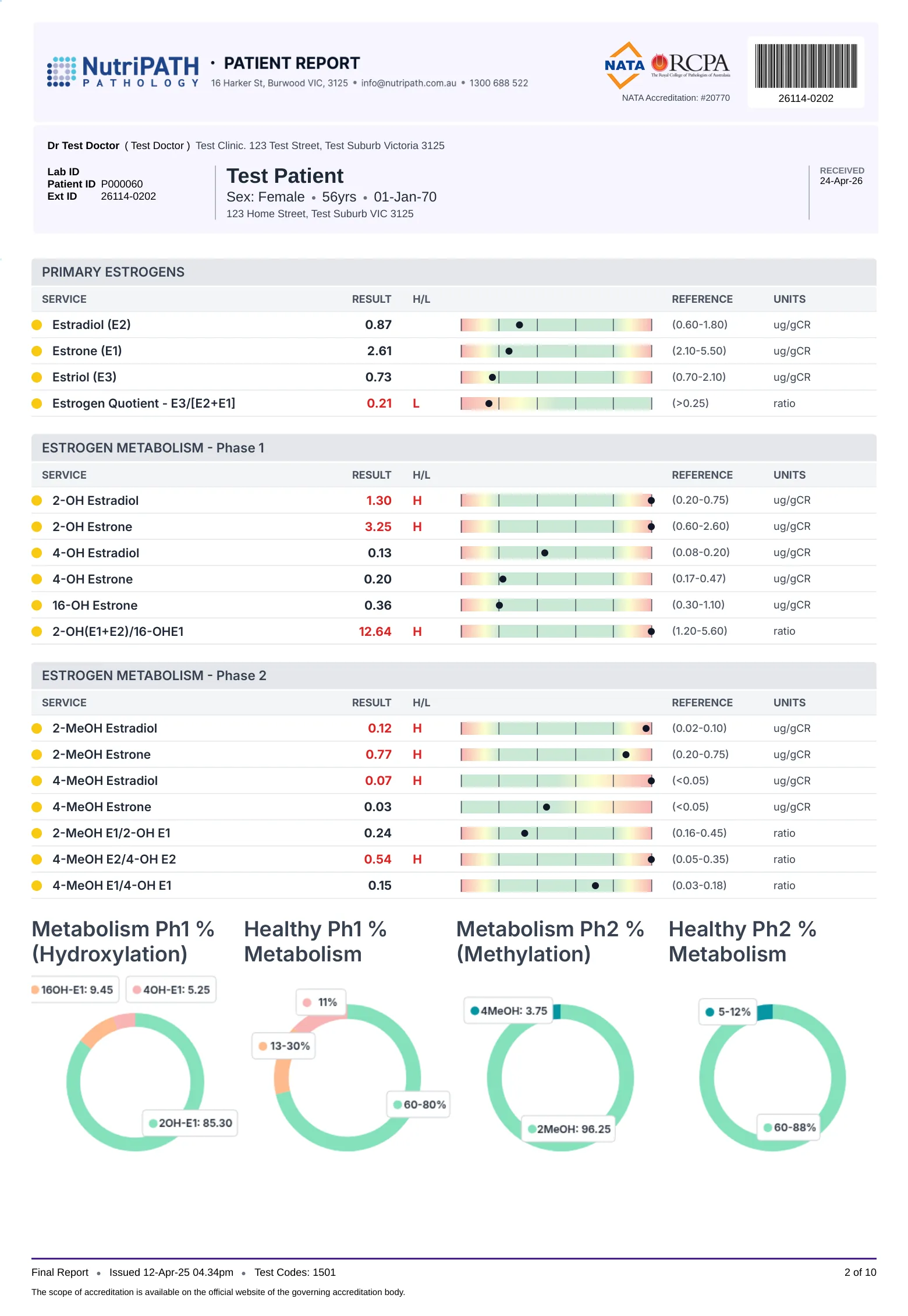Click the 13-30% label on Healthy Ph1 chart
908x1316 pixels.
pyautogui.click(x=283, y=1046)
